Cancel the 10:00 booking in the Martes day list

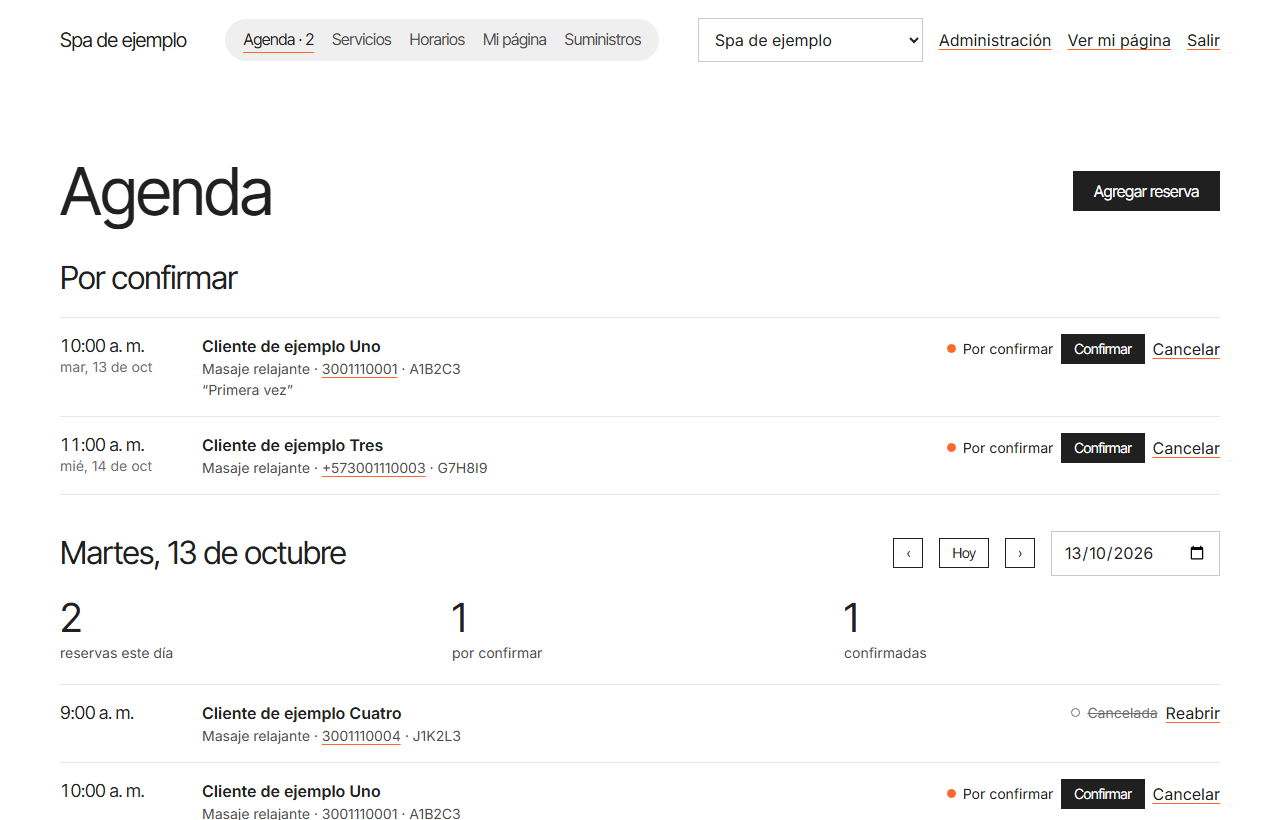point(1186,794)
